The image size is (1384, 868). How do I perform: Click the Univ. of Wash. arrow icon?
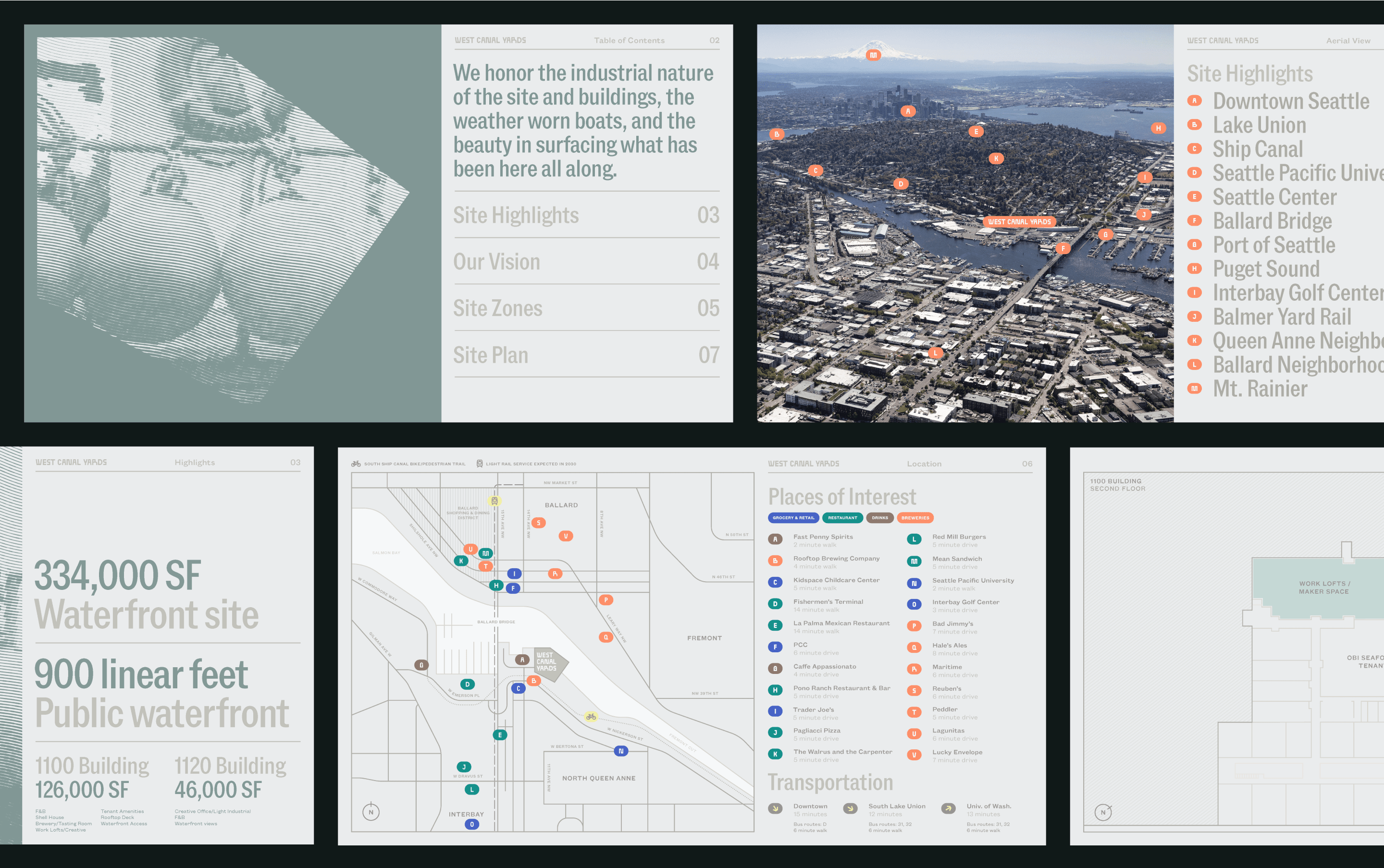[x=948, y=808]
